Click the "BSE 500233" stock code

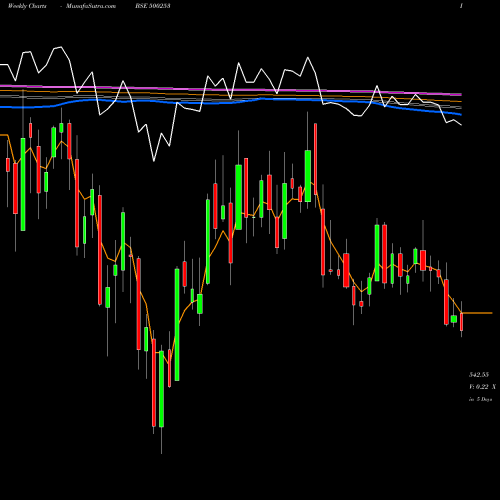click(x=153, y=6)
